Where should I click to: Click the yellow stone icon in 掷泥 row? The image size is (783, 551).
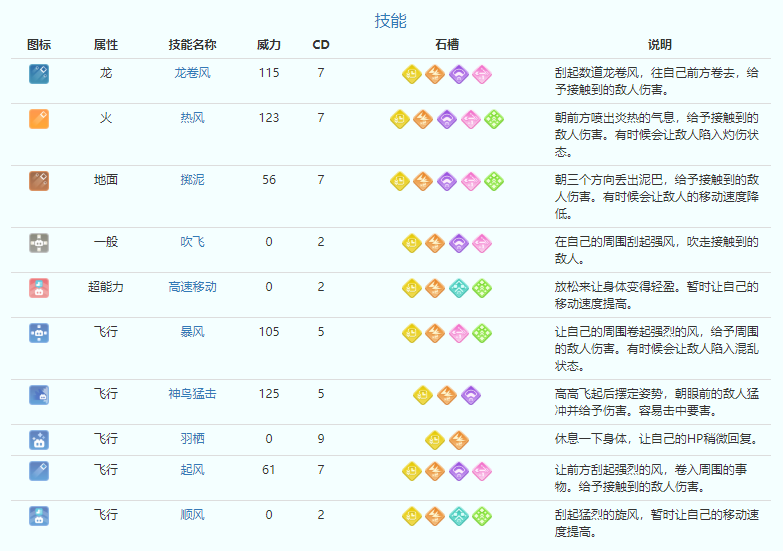[400, 181]
